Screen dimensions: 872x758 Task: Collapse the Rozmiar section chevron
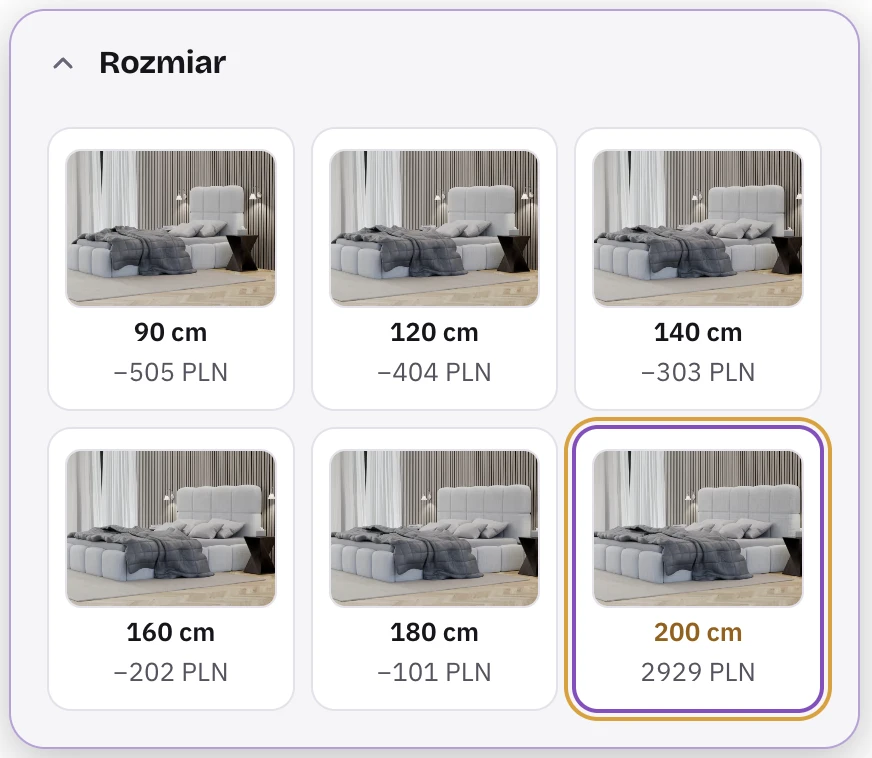(63, 63)
